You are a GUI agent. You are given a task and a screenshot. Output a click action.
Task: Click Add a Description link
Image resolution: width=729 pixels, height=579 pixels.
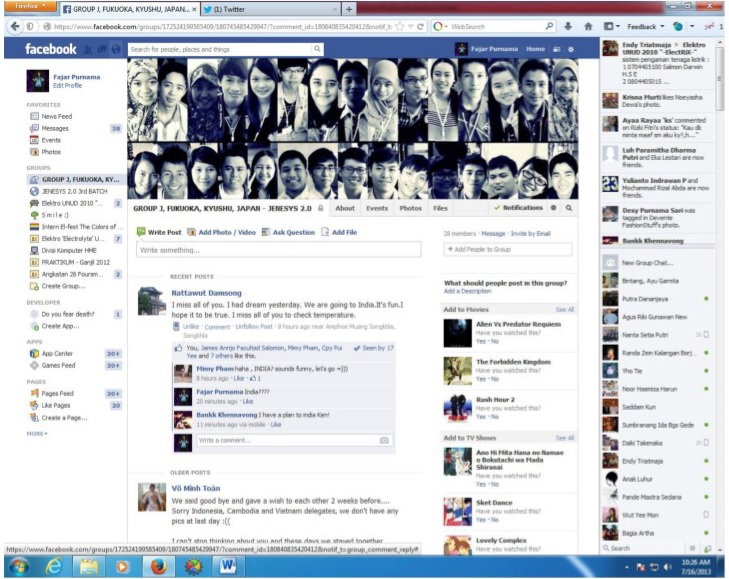point(467,291)
